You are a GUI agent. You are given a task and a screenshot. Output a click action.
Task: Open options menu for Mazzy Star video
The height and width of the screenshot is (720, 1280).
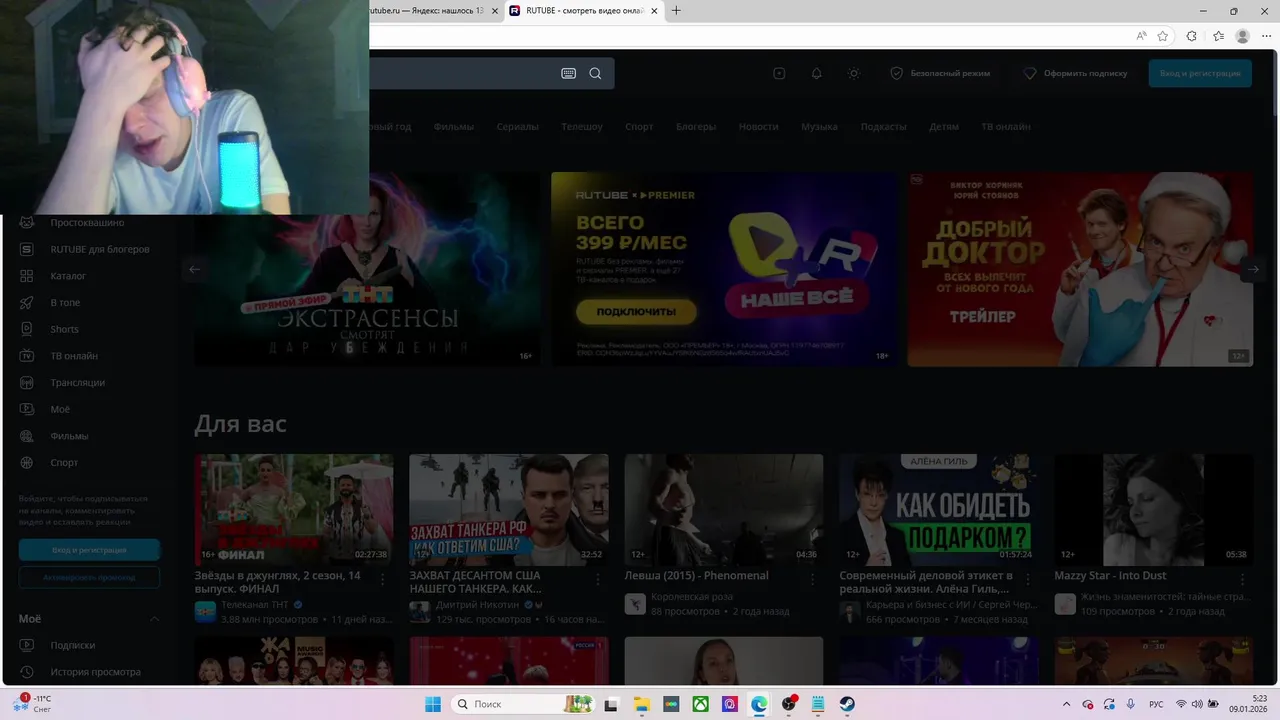tap(1242, 579)
